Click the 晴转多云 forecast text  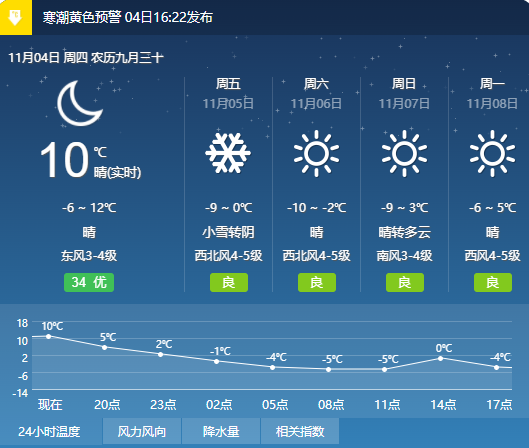tap(405, 232)
